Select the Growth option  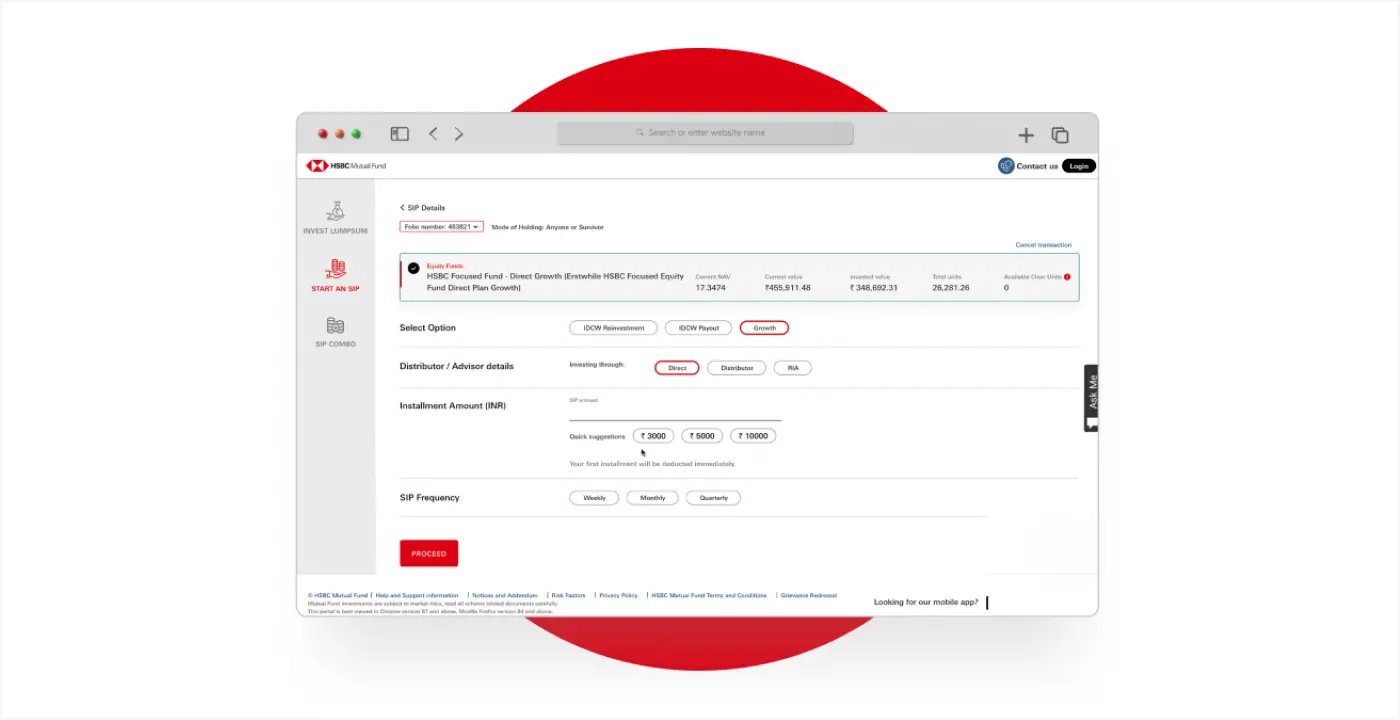(764, 328)
